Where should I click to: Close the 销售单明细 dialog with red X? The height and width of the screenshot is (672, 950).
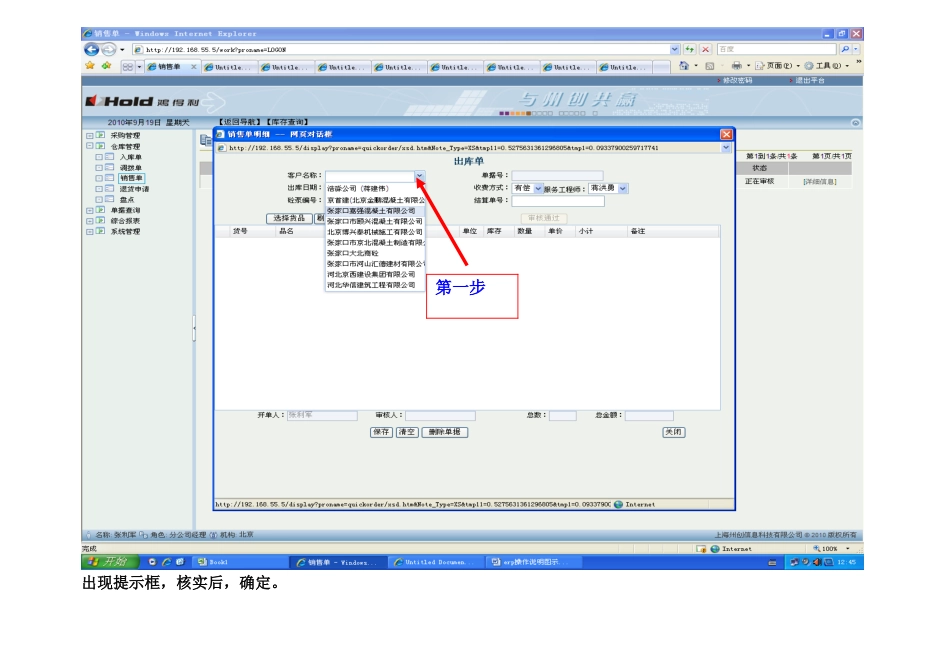pos(726,135)
